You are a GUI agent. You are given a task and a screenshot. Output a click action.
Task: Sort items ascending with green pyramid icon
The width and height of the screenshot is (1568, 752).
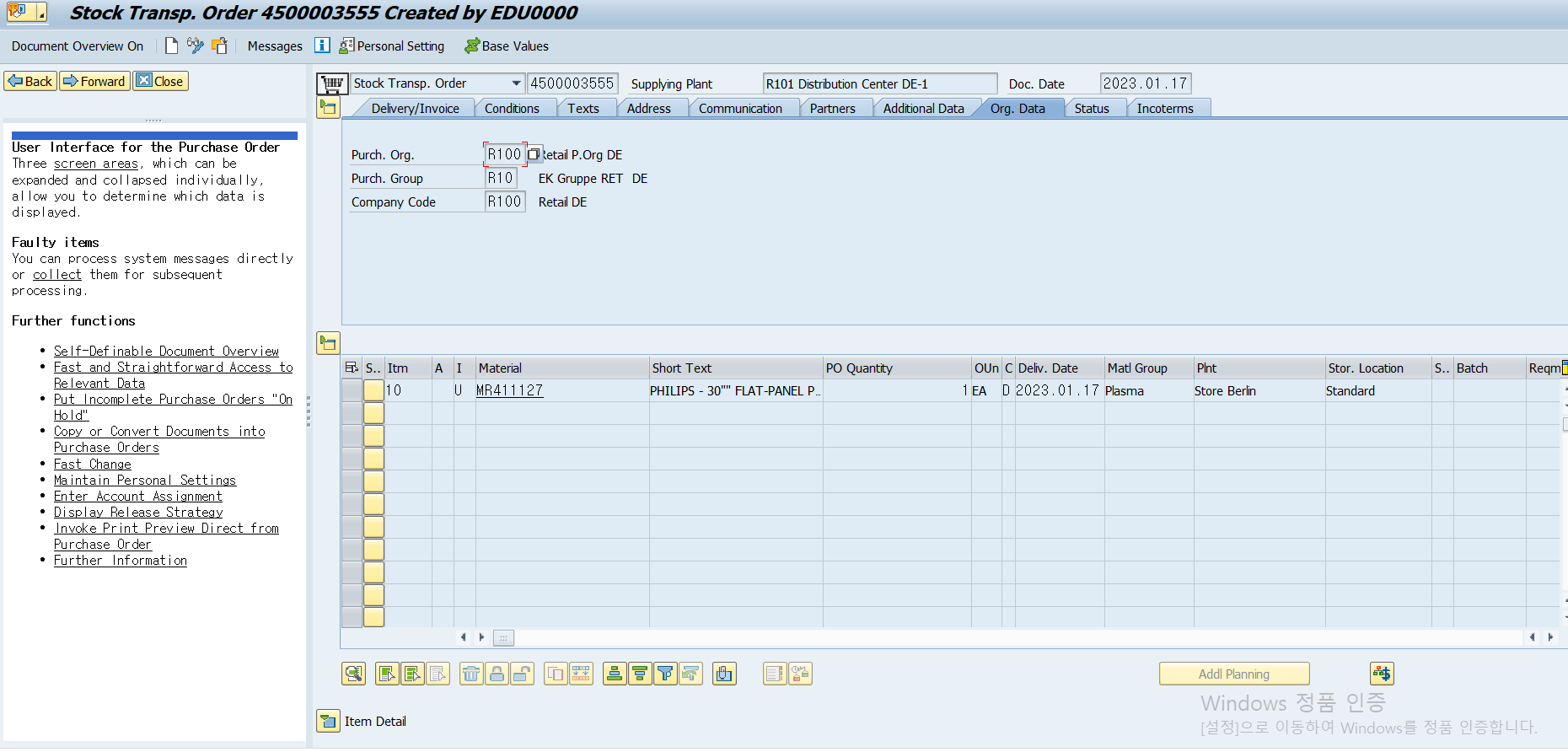(x=615, y=674)
